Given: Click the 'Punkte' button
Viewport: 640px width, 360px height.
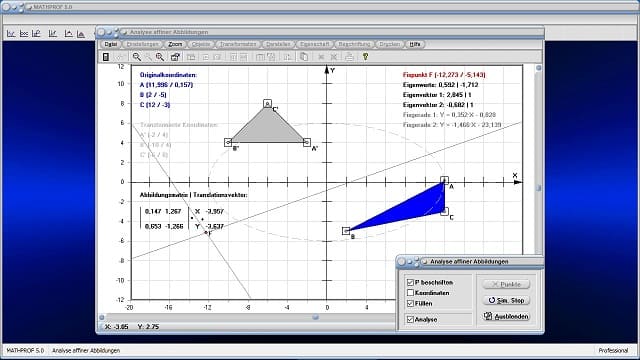Looking at the screenshot, I should [x=506, y=284].
